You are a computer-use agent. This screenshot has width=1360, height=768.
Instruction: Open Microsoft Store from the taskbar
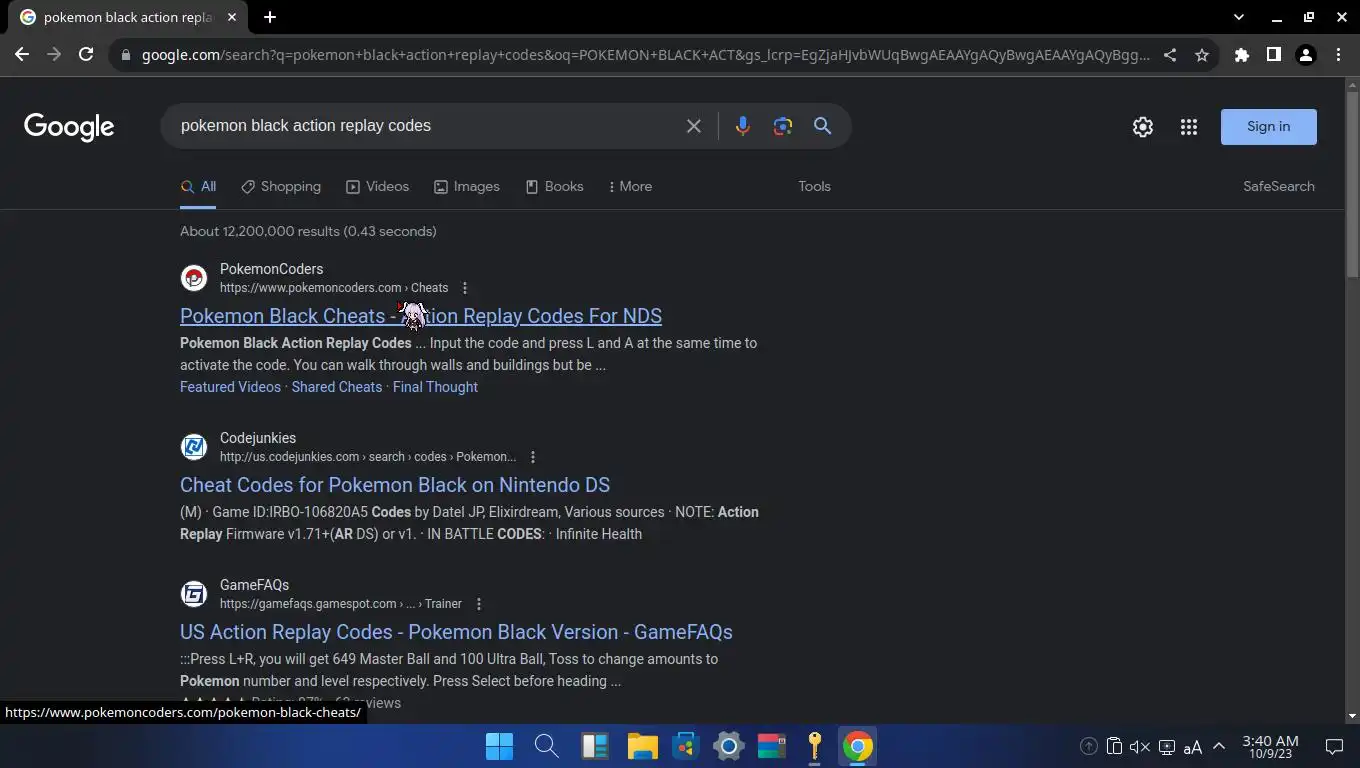685,747
